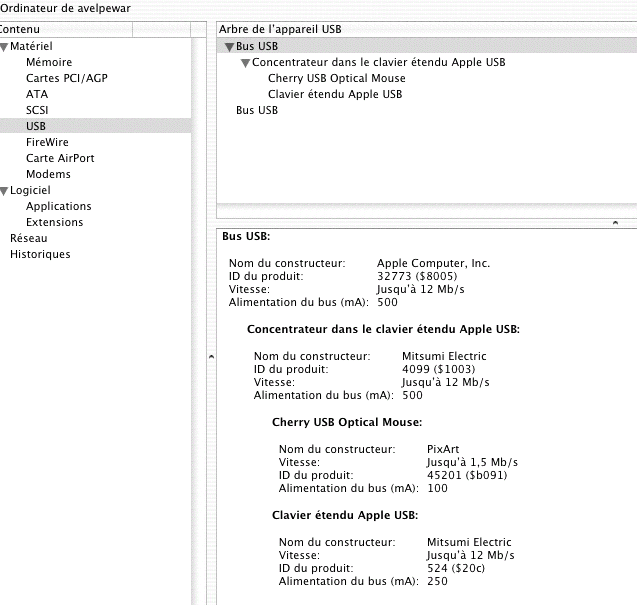This screenshot has width=637, height=605.
Task: Select Applications under Logiciel
Action: tap(58, 206)
